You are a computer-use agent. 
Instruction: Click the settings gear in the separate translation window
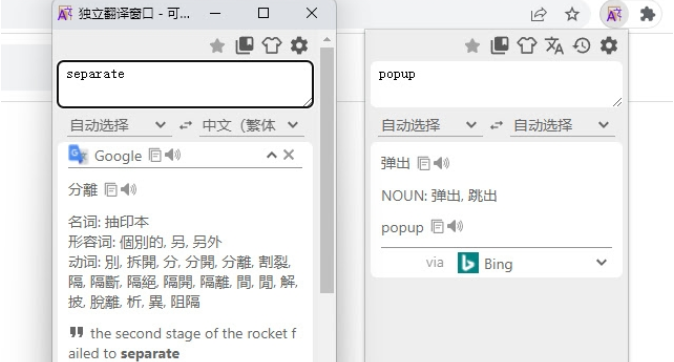point(299,45)
